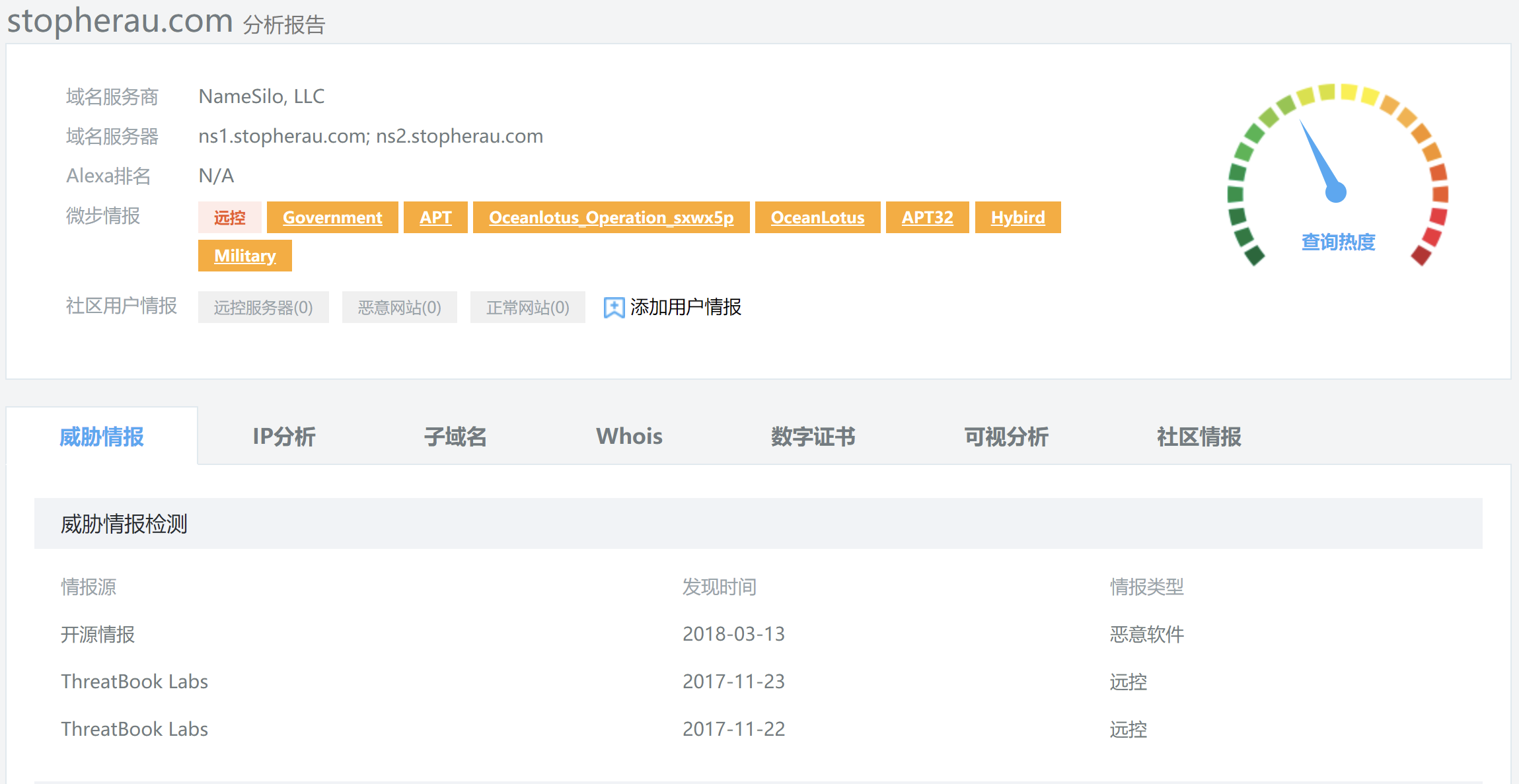This screenshot has height=784, width=1519.
Task: Open the Whois tab
Action: click(x=629, y=437)
